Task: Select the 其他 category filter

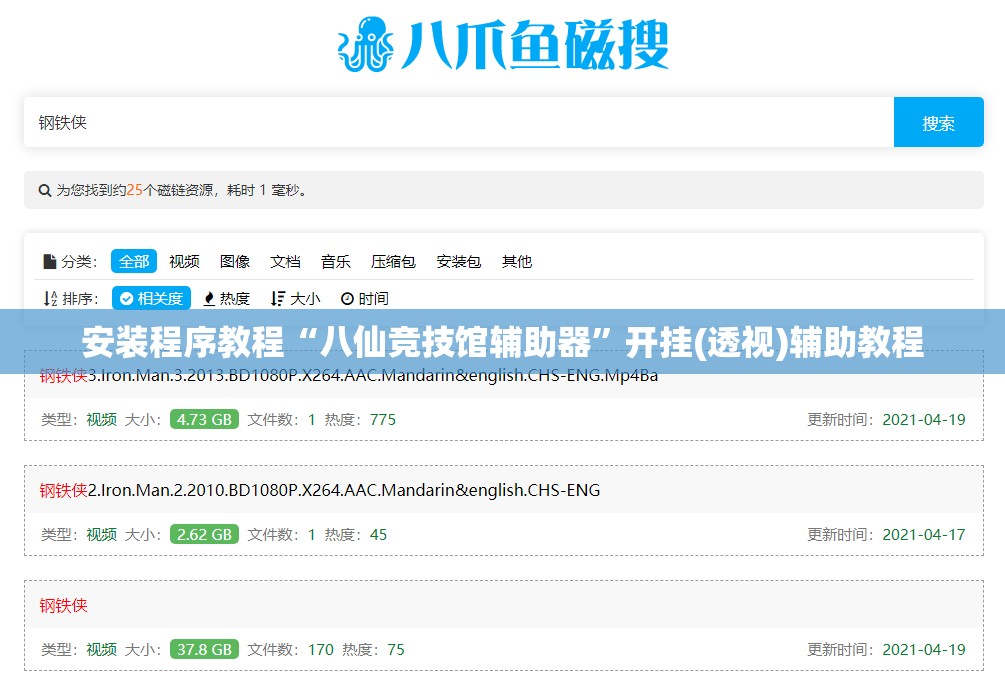Action: coord(517,261)
